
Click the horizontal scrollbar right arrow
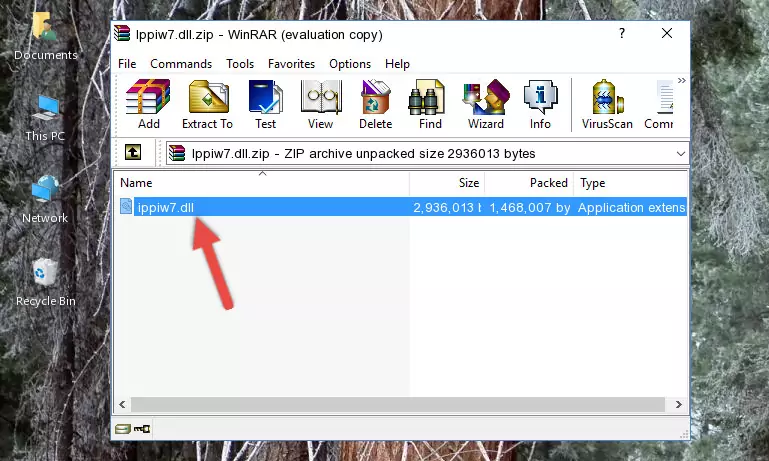[x=679, y=405]
